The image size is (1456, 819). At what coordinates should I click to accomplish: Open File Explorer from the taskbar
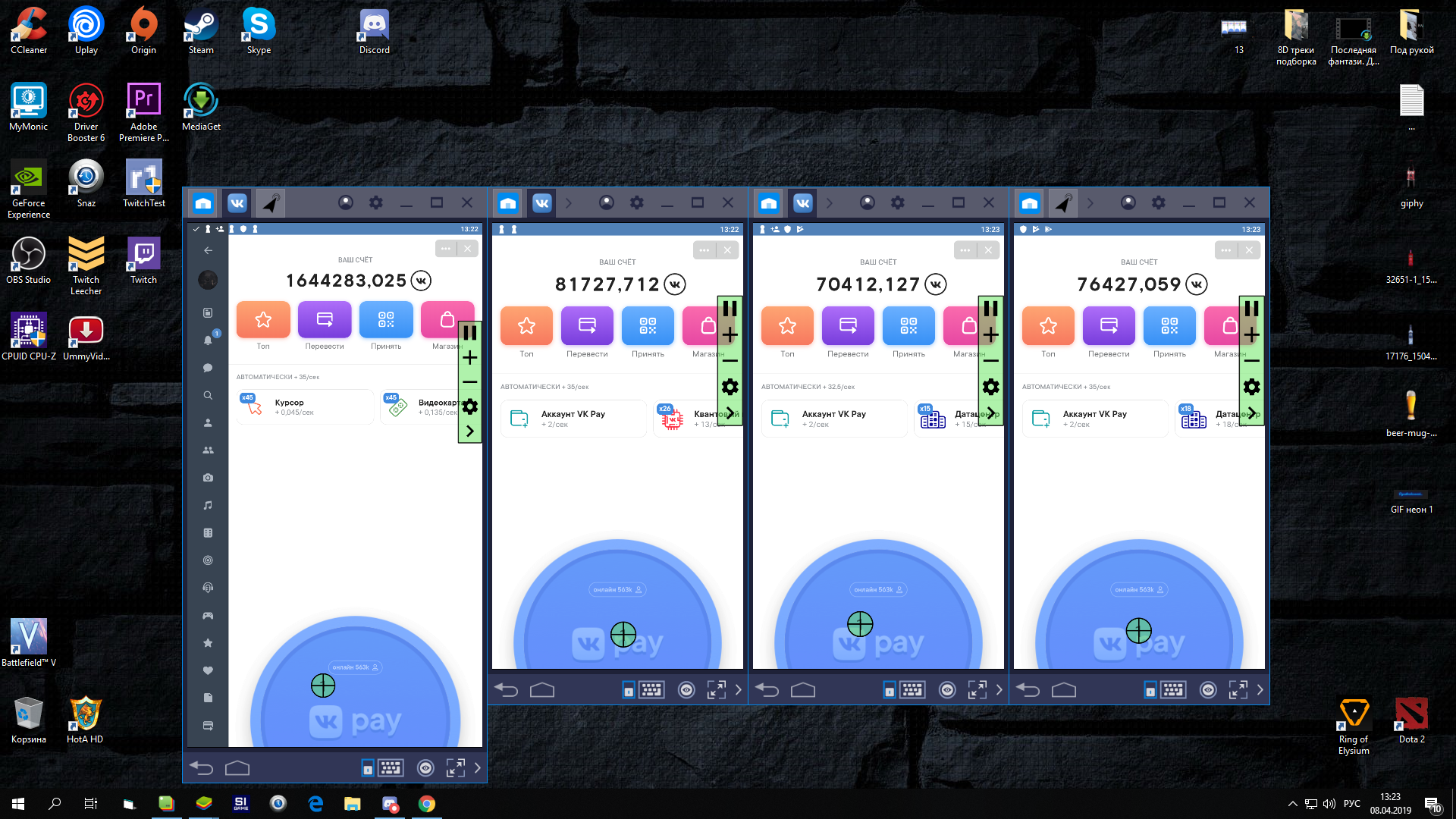coord(353,804)
